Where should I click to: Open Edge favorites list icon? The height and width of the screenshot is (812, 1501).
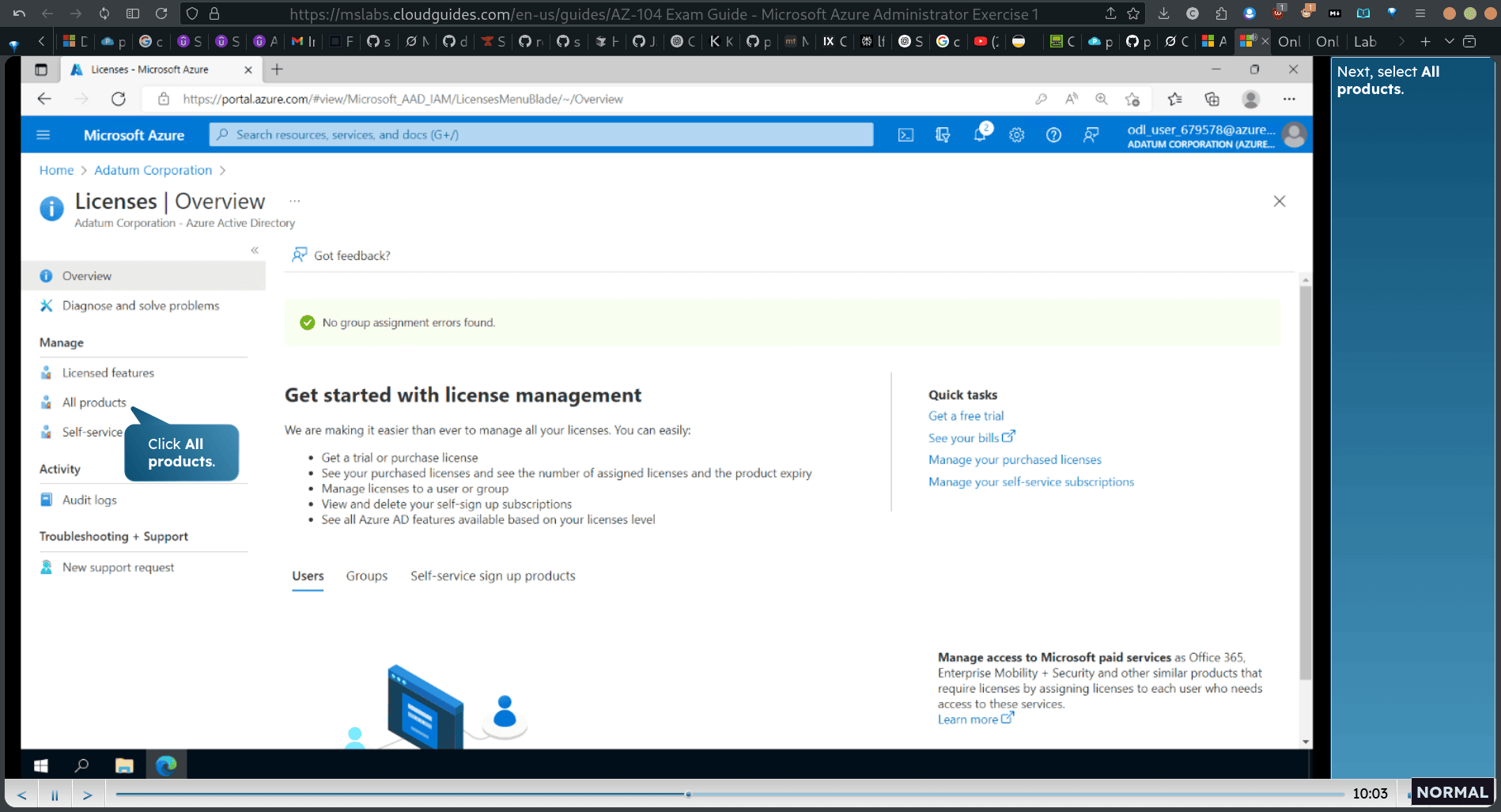(x=1175, y=99)
